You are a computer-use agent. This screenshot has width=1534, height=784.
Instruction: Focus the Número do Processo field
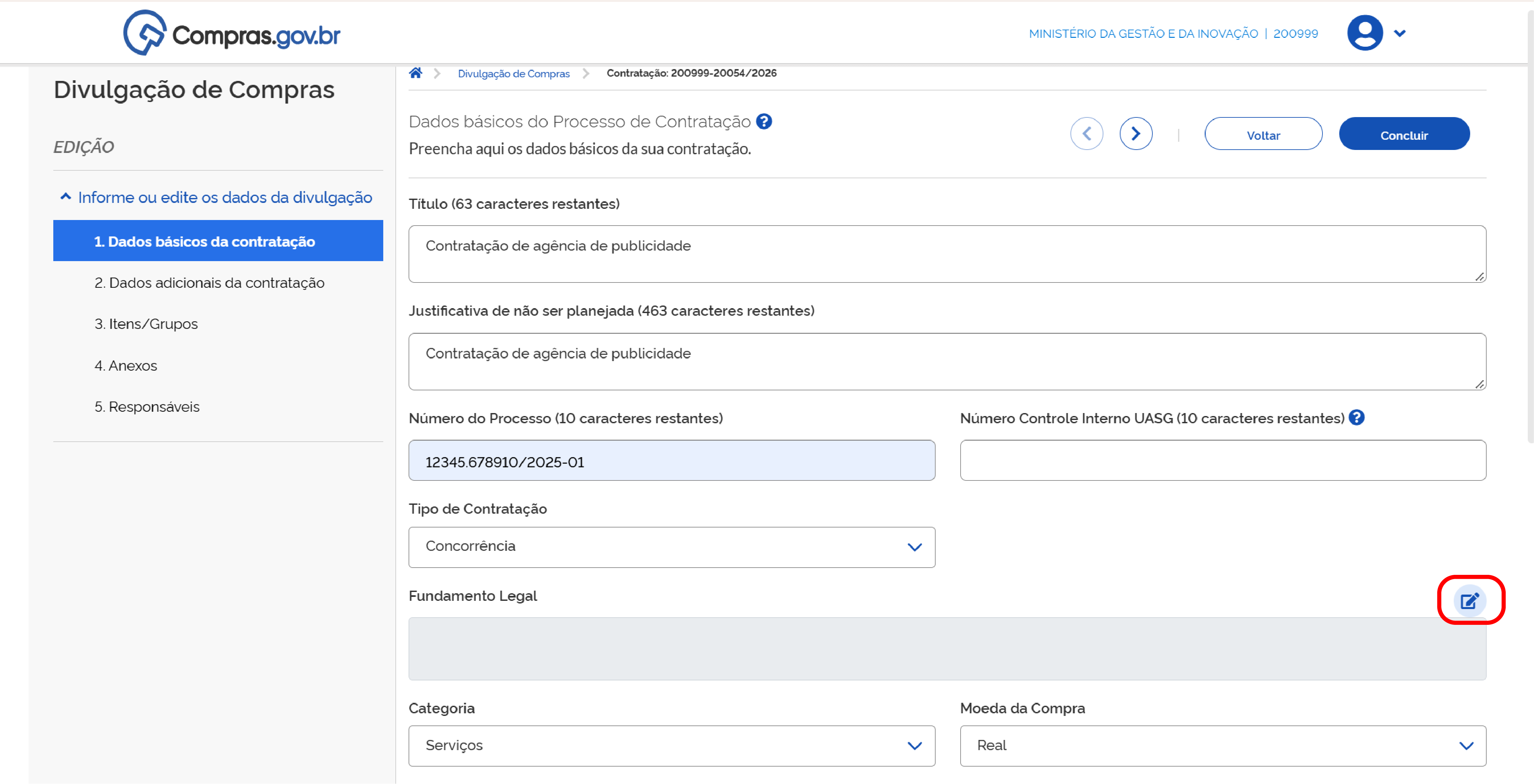tap(671, 460)
